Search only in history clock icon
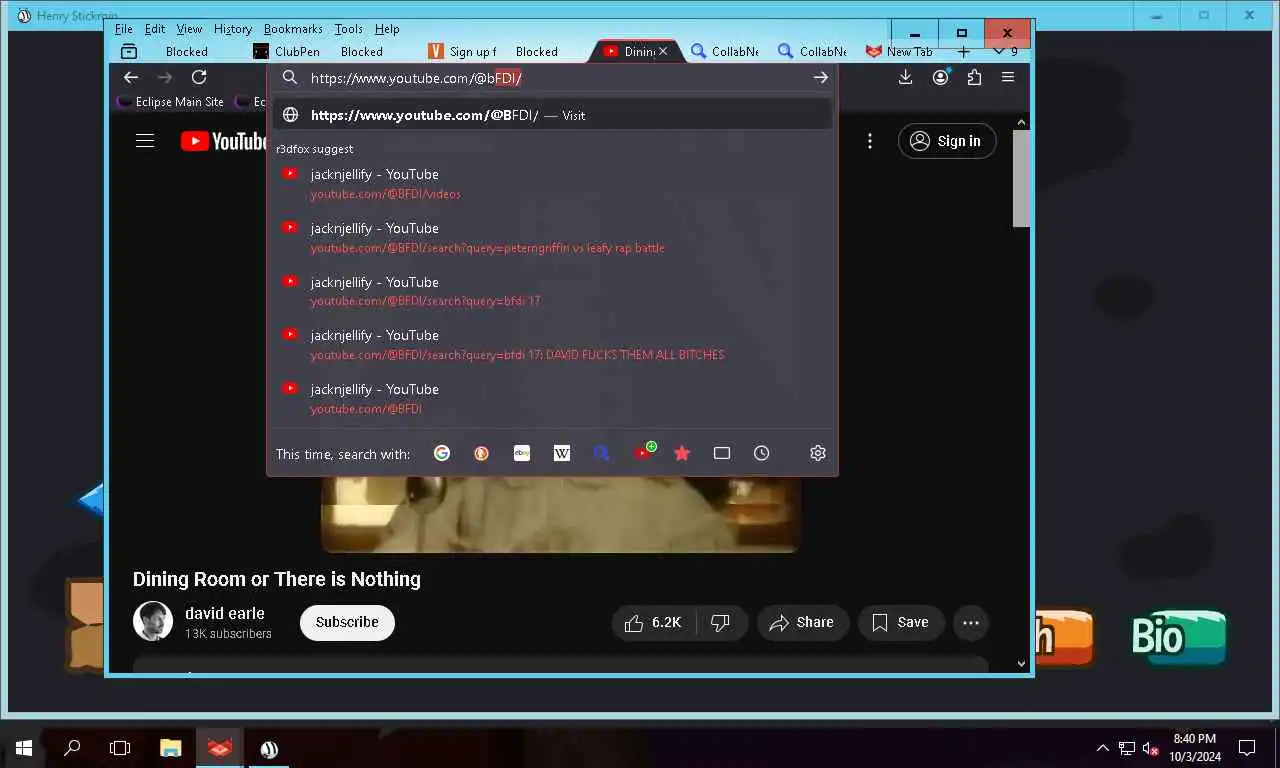The height and width of the screenshot is (768, 1280). (x=762, y=453)
